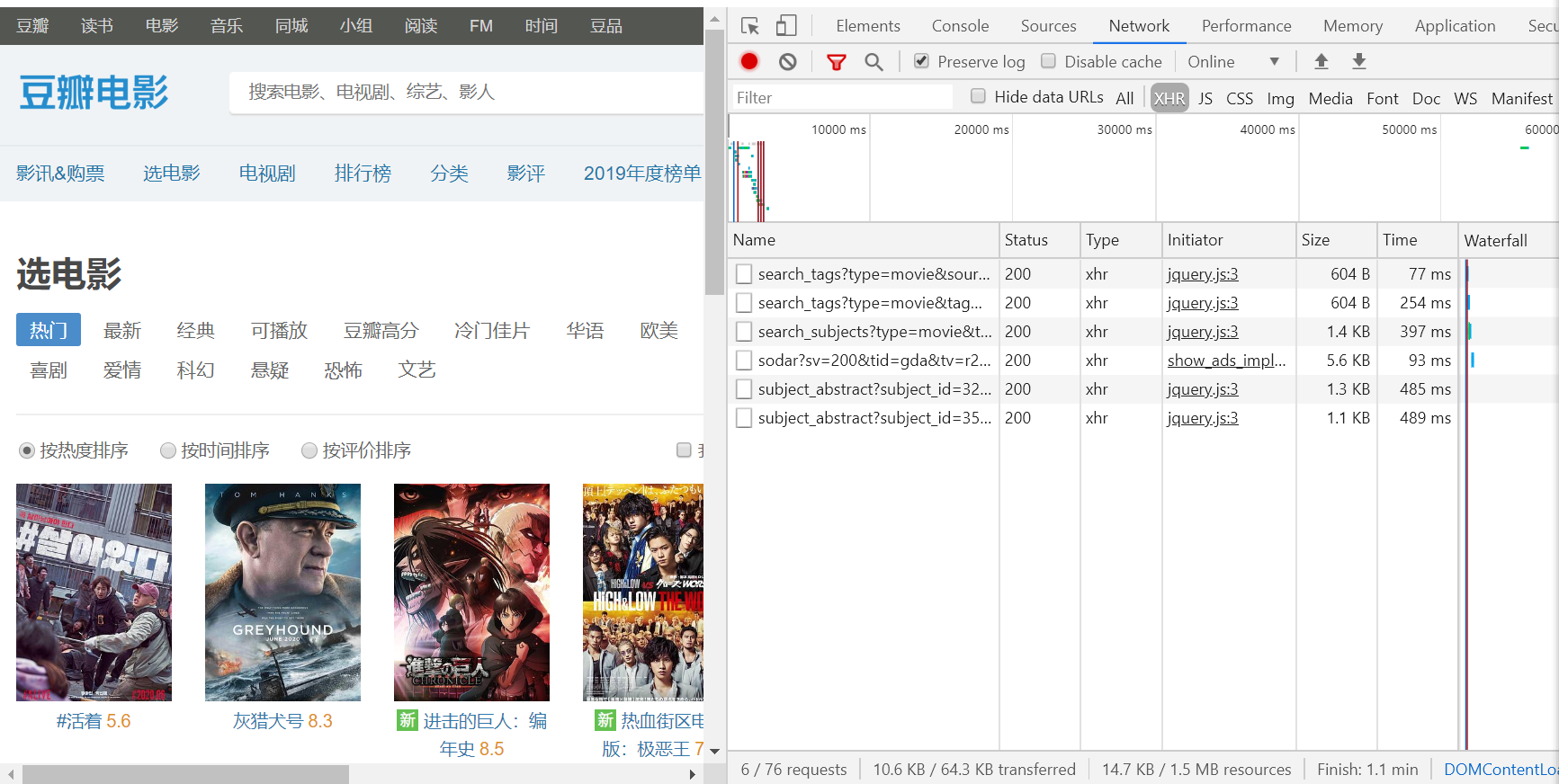The width and height of the screenshot is (1559, 784).
Task: Sort requests by Size column header
Action: click(1336, 240)
